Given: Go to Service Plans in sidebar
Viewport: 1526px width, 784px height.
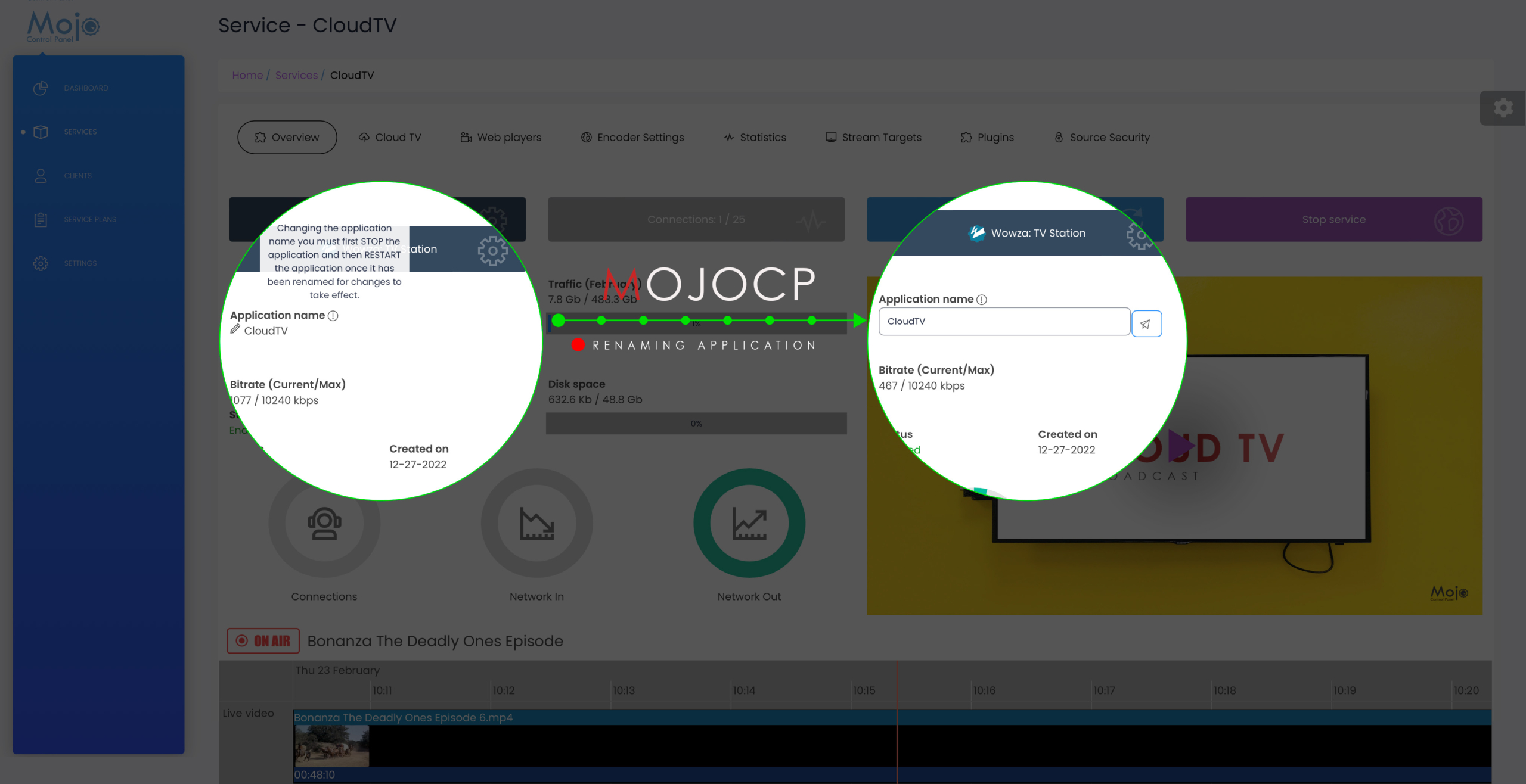Looking at the screenshot, I should click(x=89, y=219).
